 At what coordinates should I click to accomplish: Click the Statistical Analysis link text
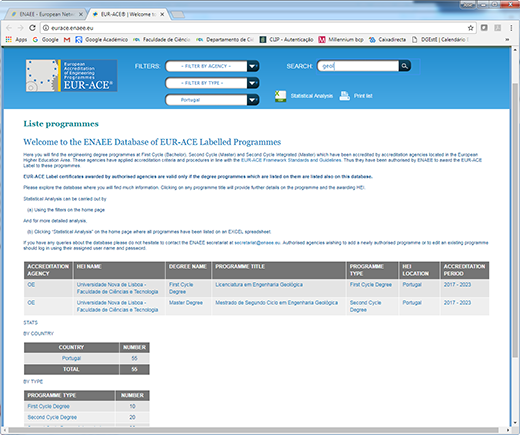coord(312,96)
